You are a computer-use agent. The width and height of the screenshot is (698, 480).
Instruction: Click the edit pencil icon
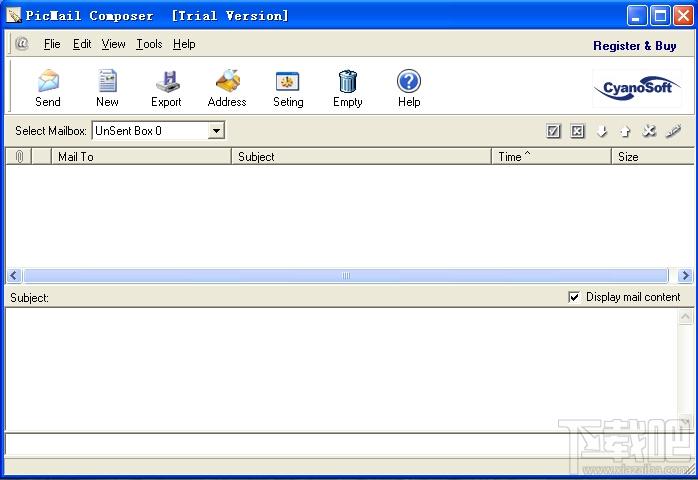coord(674,131)
